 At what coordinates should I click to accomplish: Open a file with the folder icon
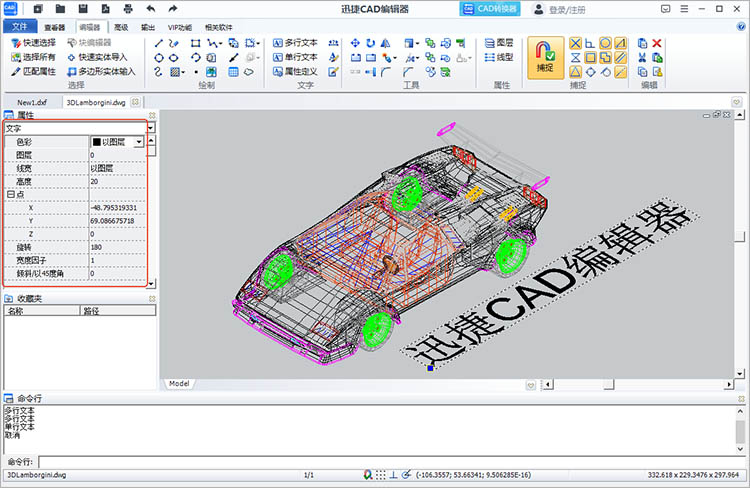point(60,9)
